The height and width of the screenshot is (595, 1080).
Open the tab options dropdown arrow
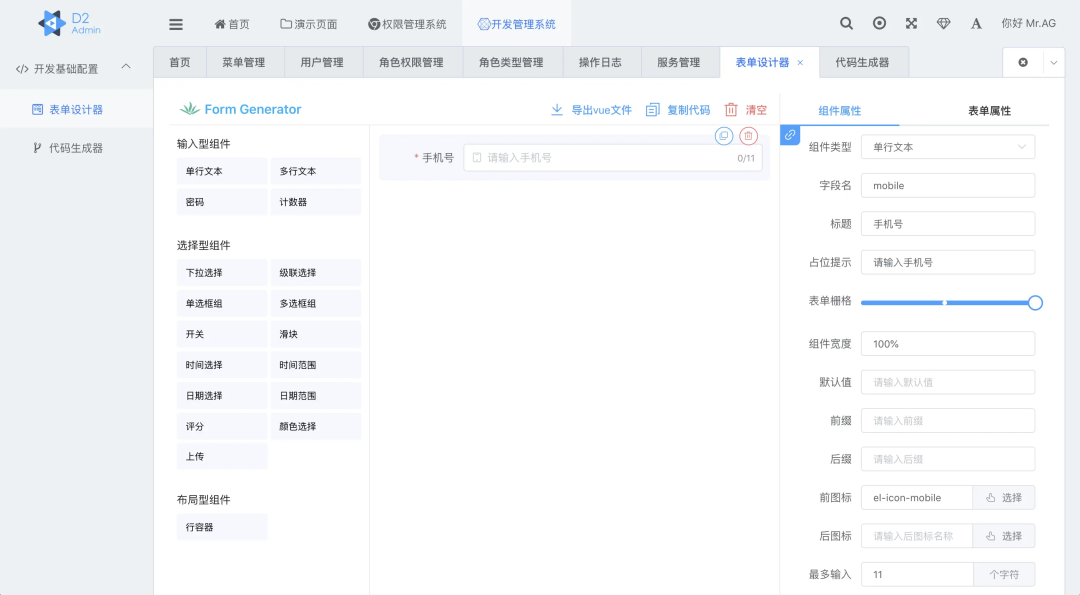coord(1053,62)
